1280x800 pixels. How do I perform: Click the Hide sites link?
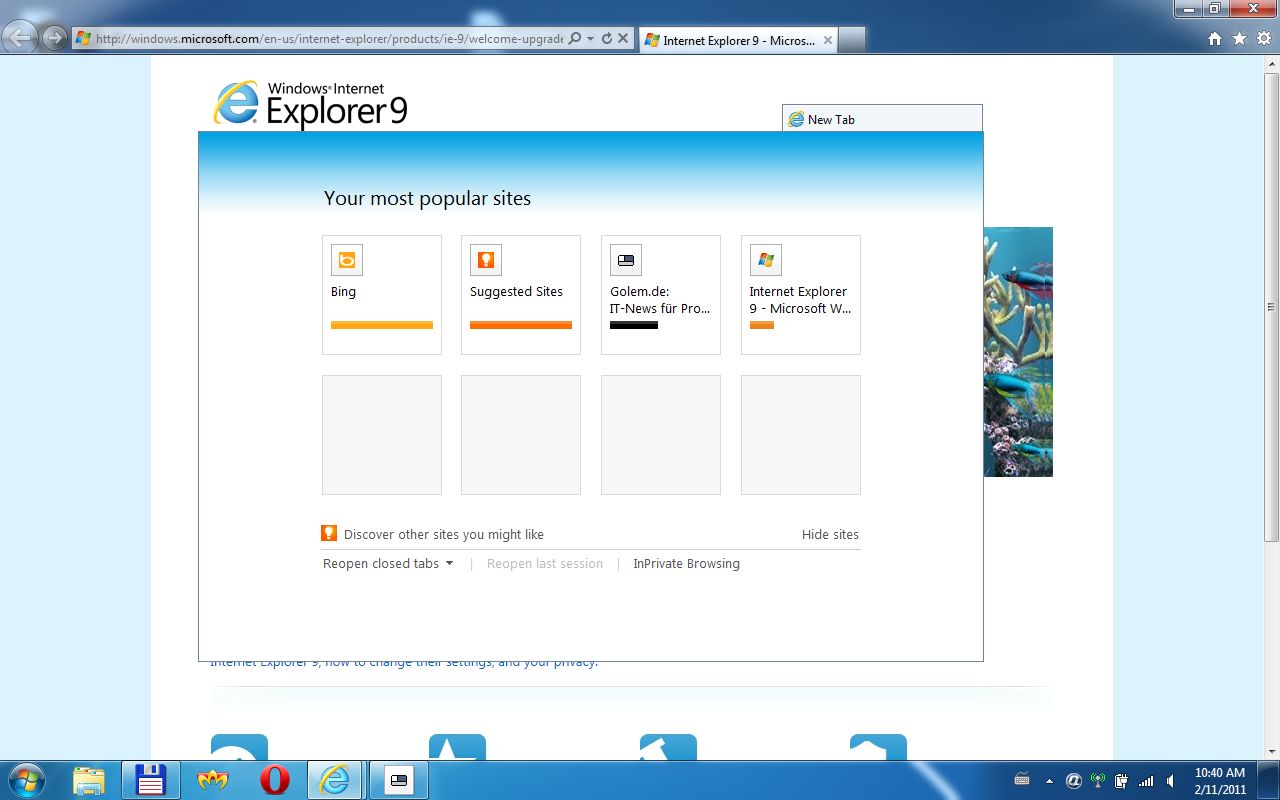pos(830,534)
